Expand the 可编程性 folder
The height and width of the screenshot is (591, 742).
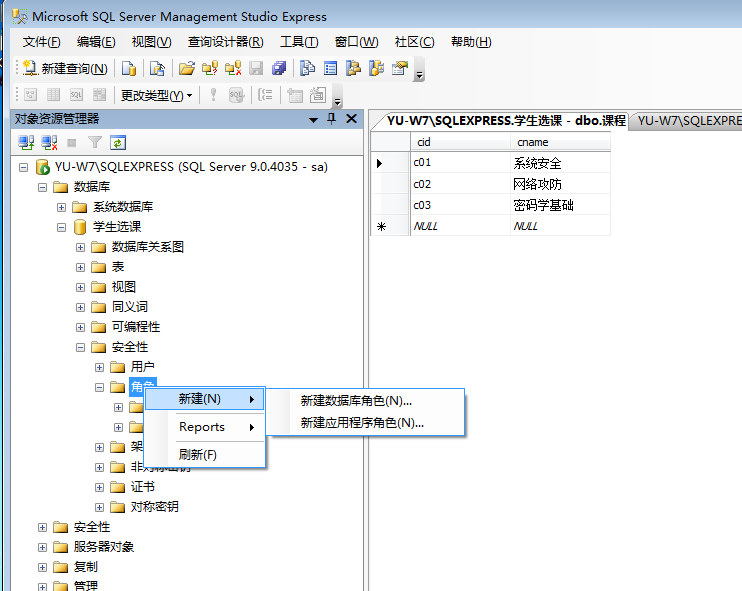pos(80,327)
